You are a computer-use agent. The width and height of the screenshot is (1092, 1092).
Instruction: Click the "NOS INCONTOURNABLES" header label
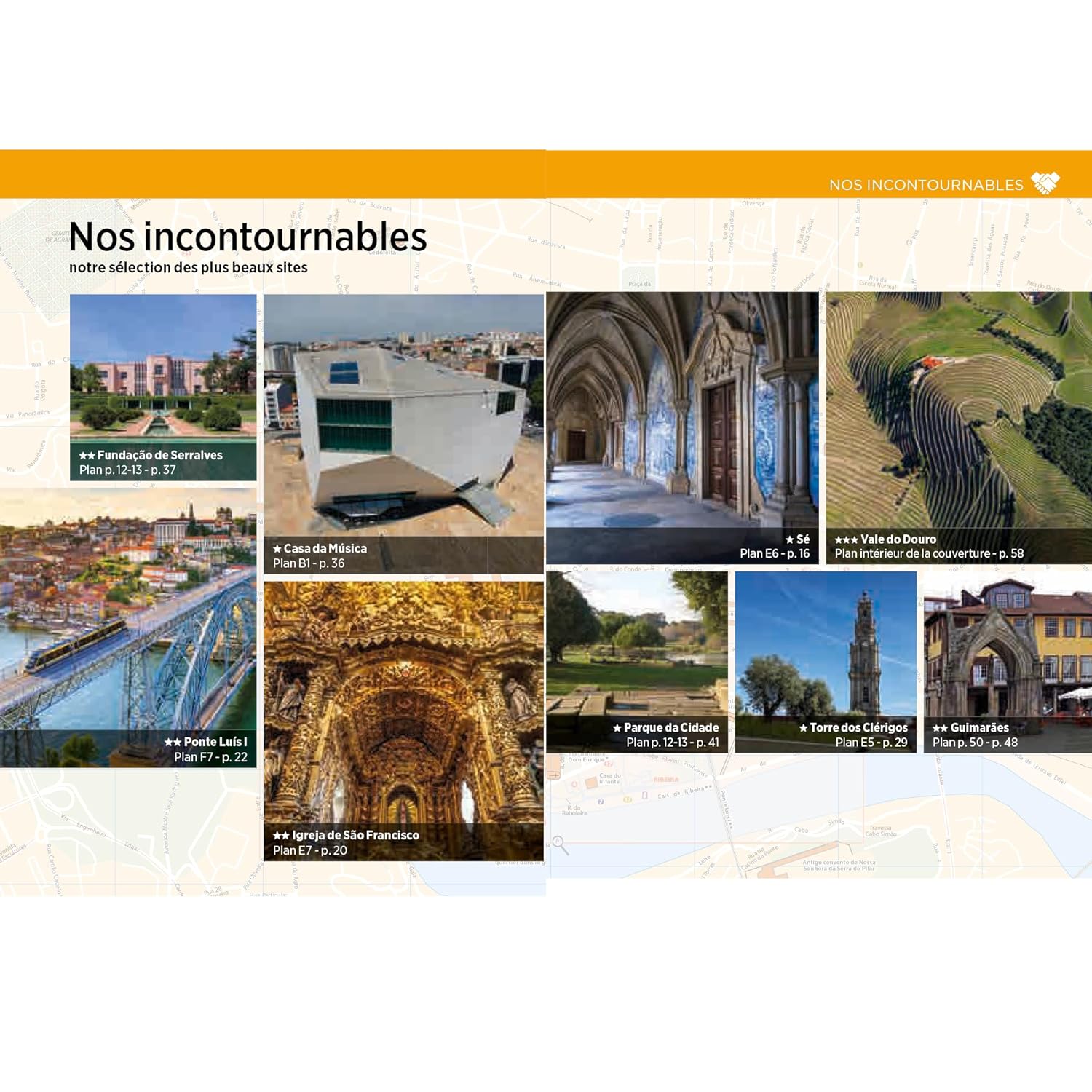(x=925, y=185)
